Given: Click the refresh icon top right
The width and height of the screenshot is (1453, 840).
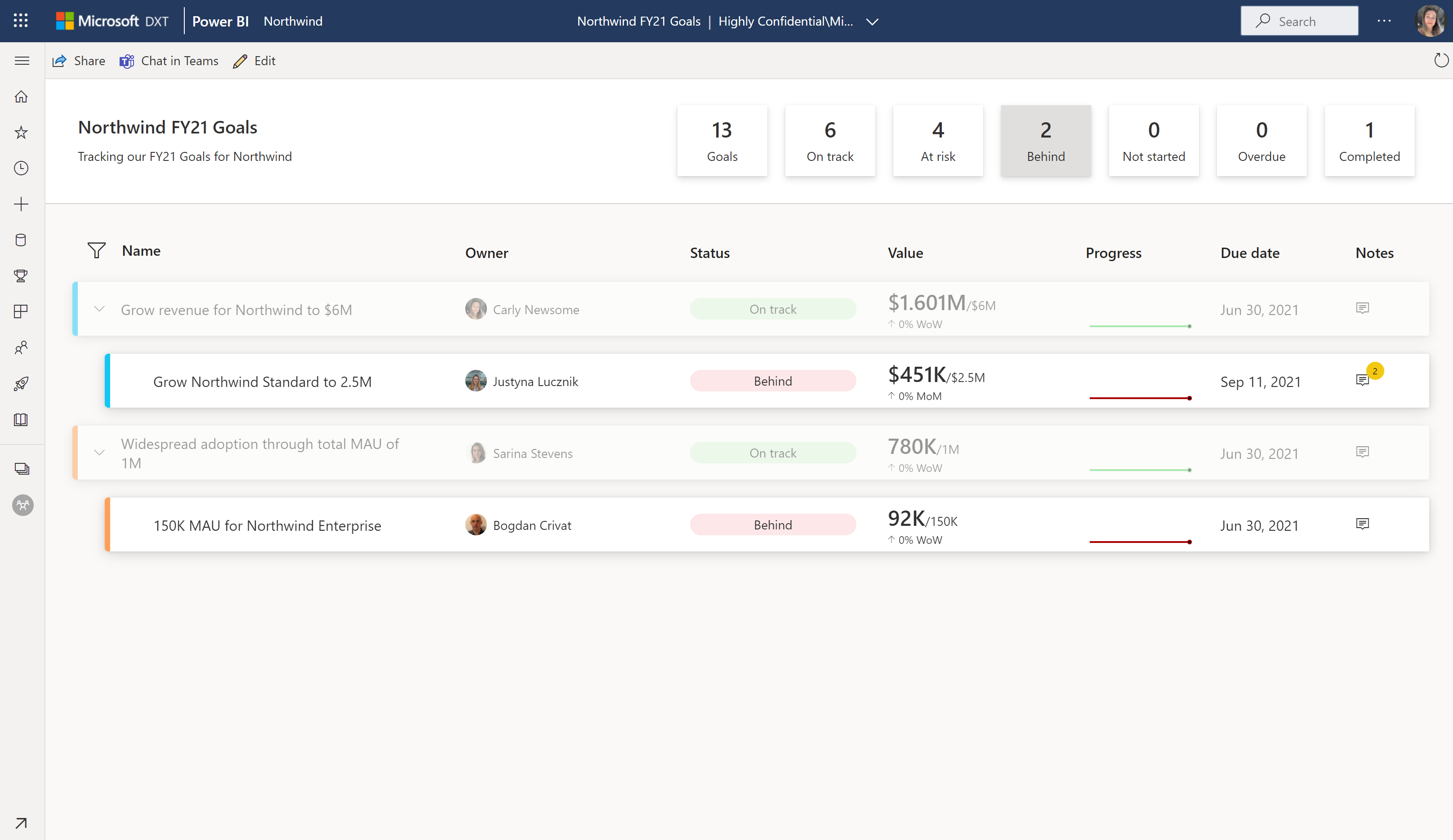Looking at the screenshot, I should click(x=1440, y=60).
